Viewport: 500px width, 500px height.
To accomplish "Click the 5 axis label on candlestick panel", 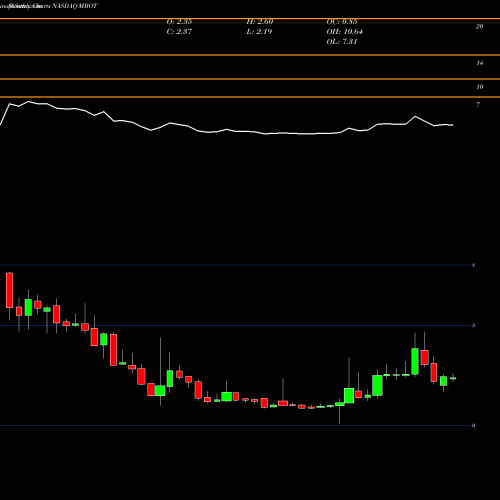I will pos(473,325).
